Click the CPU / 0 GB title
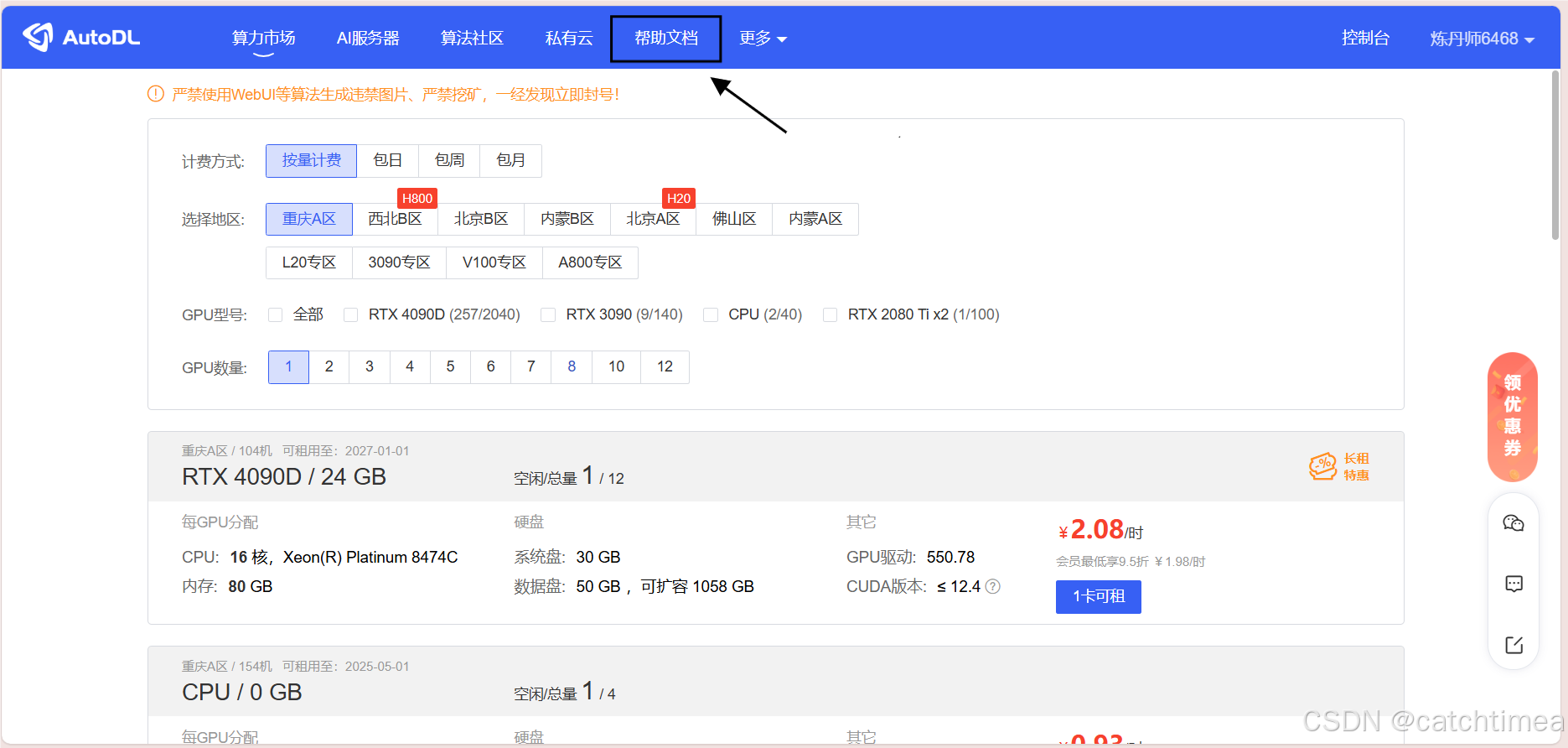The image size is (1568, 748). 242,693
